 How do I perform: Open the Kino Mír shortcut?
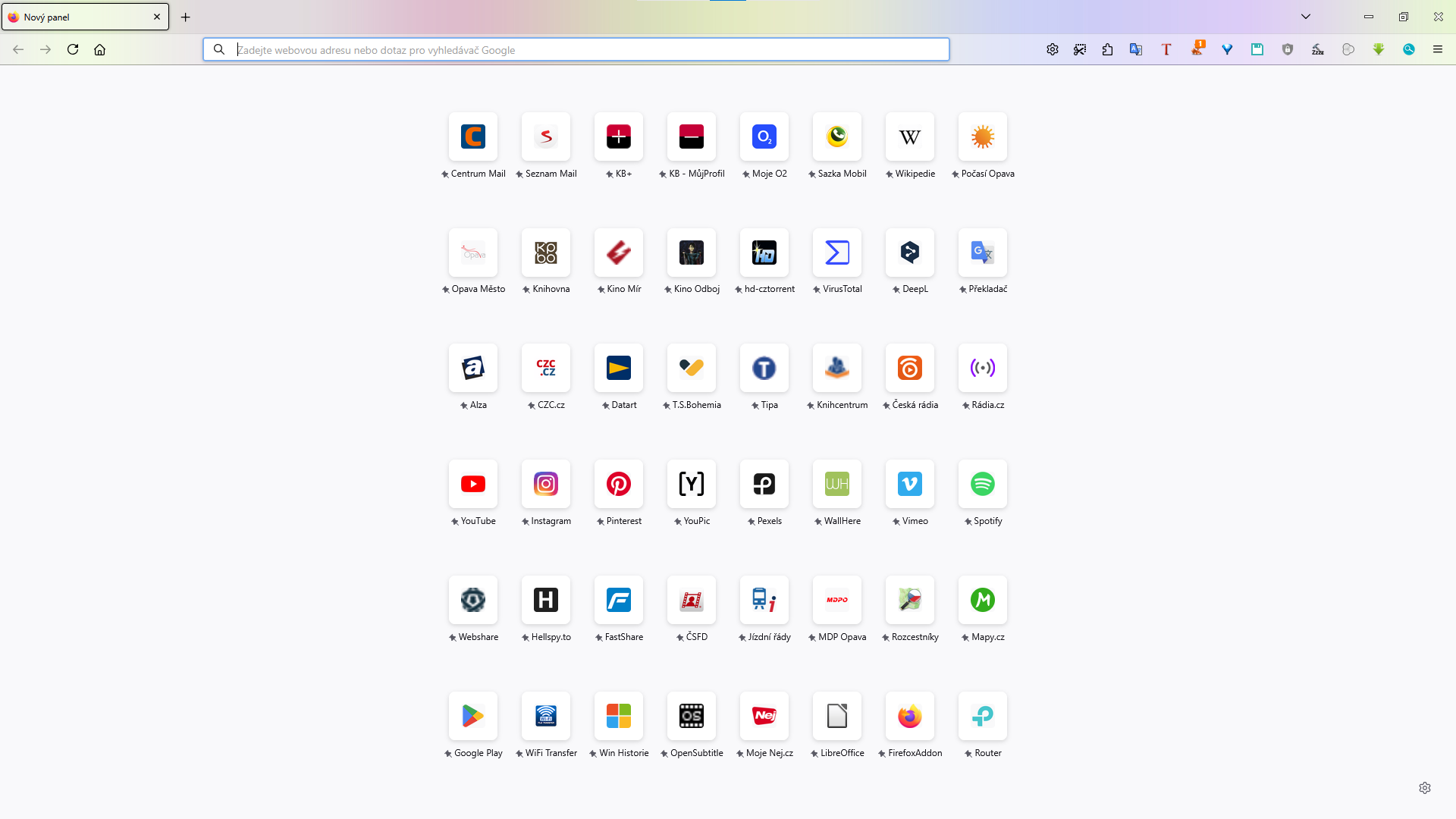619,253
